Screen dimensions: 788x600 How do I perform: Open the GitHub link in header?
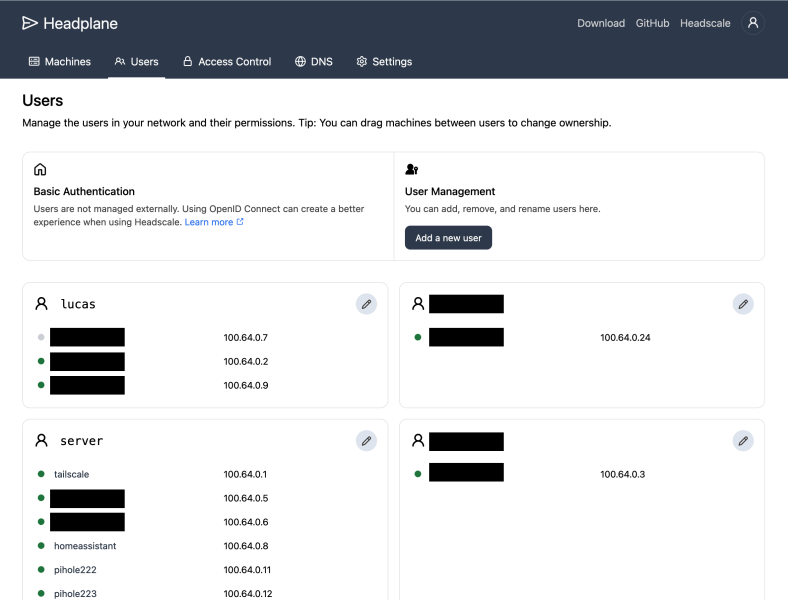pyautogui.click(x=652, y=23)
